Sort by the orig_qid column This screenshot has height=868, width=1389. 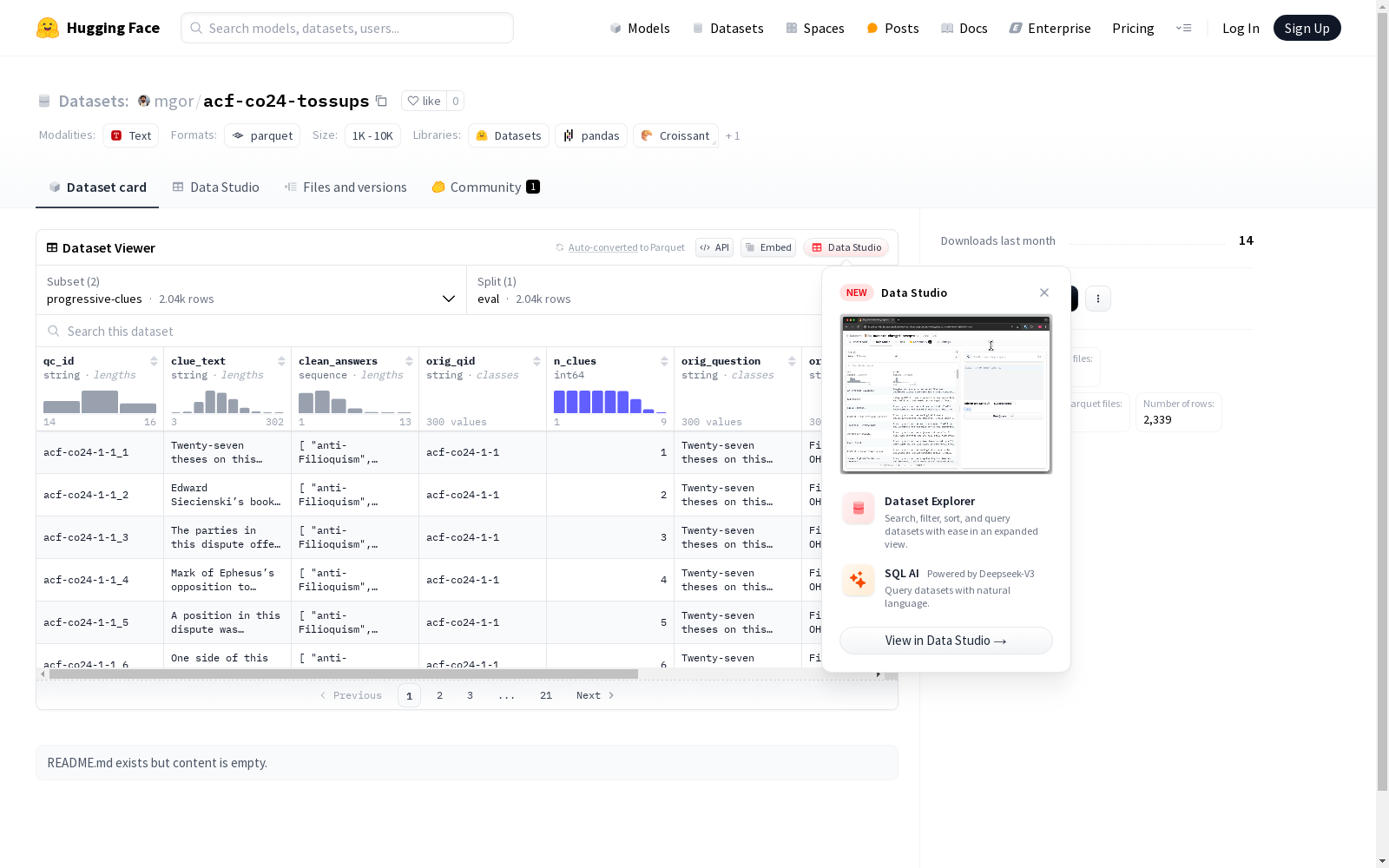pos(537,361)
